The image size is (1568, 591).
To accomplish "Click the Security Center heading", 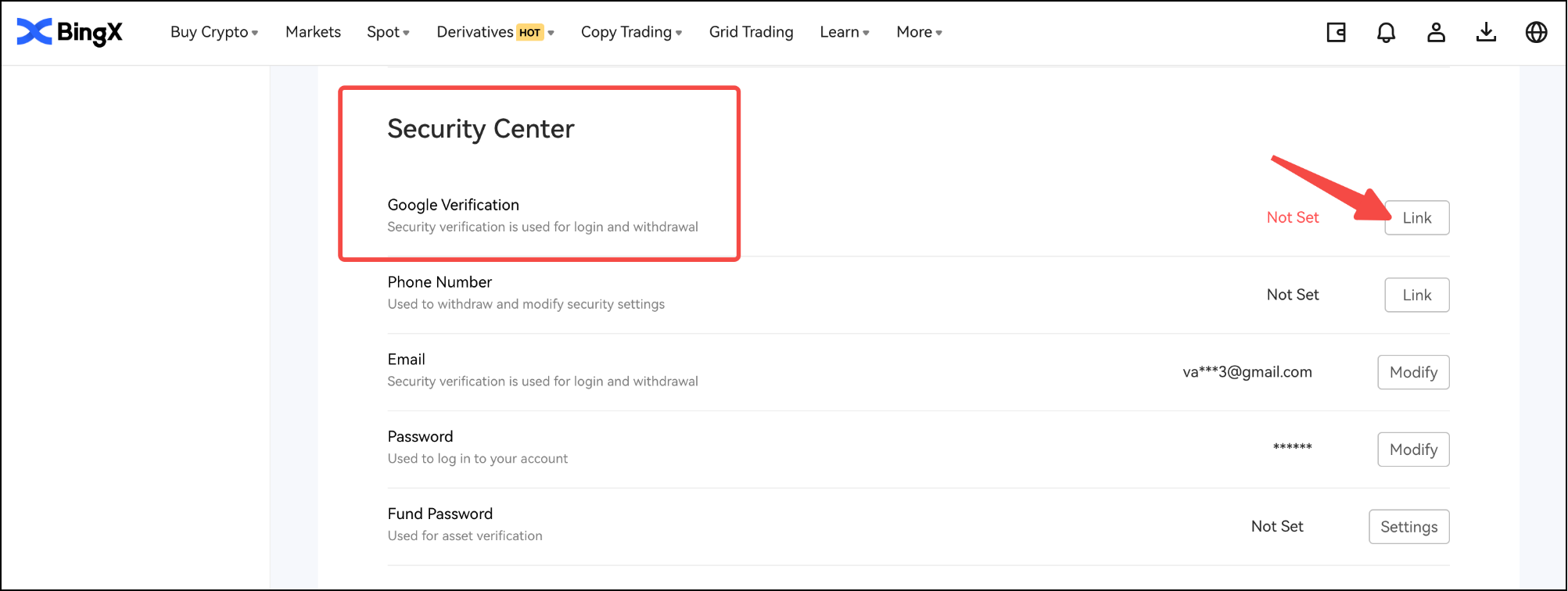I will pos(481,129).
